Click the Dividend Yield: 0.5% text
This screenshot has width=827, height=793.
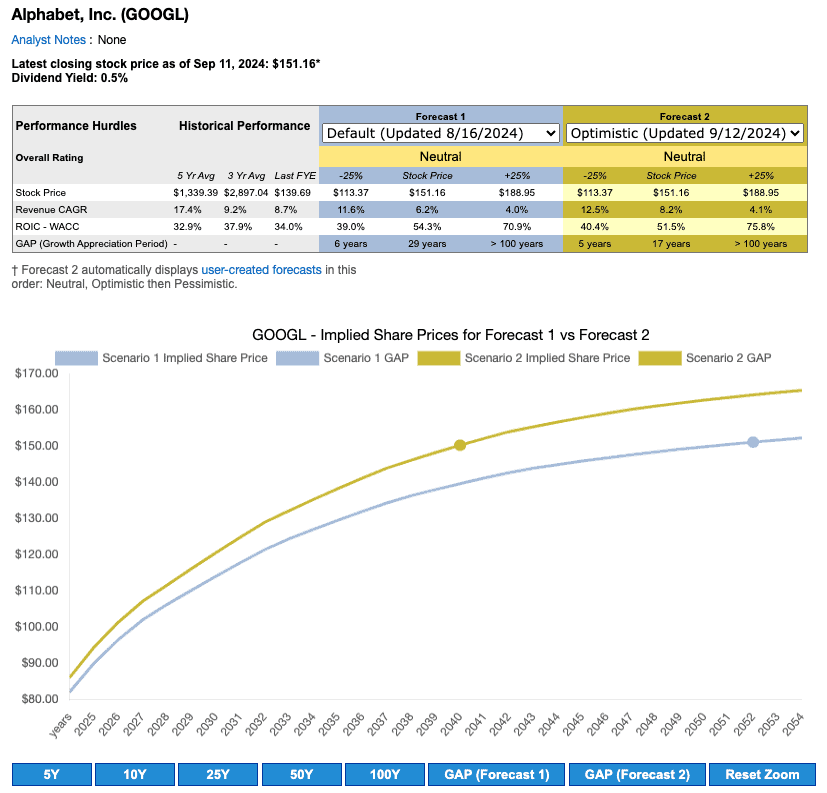click(x=70, y=78)
